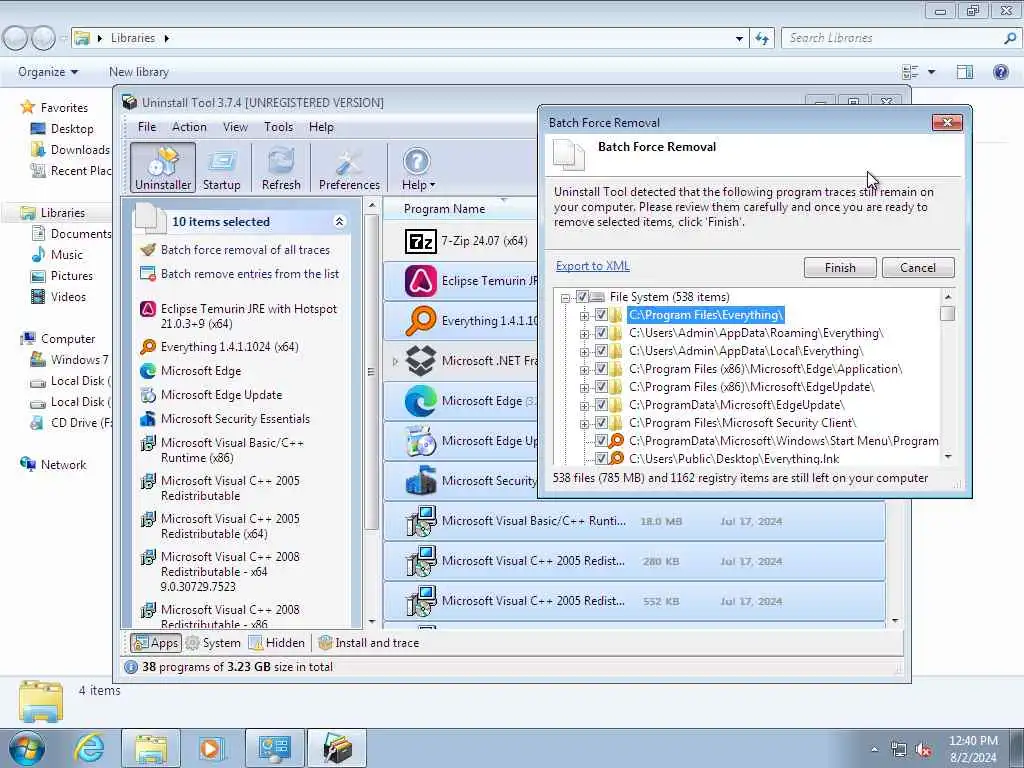
Task: Switch to Install and trace tab
Action: coord(369,643)
